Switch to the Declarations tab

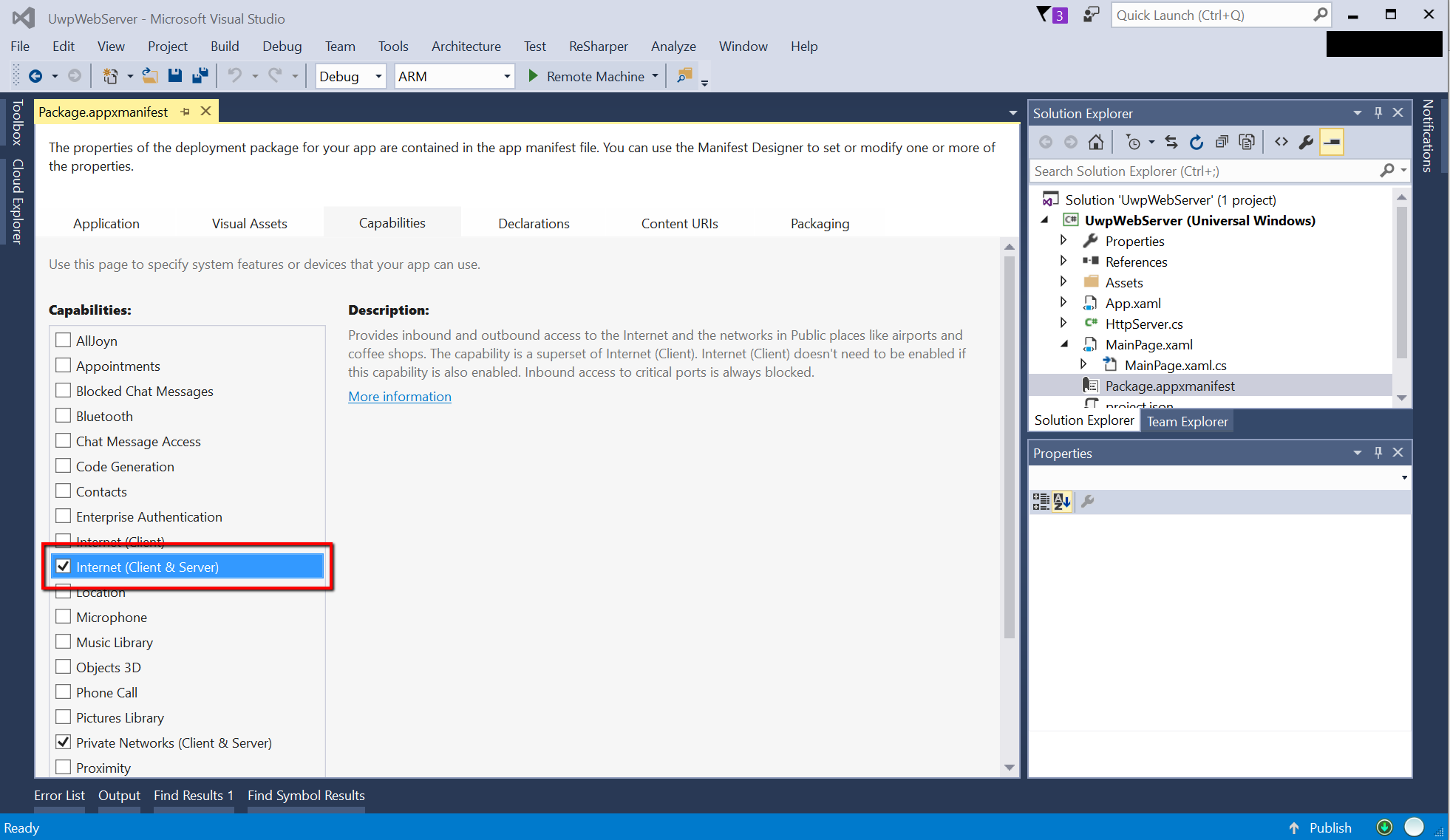coord(534,223)
